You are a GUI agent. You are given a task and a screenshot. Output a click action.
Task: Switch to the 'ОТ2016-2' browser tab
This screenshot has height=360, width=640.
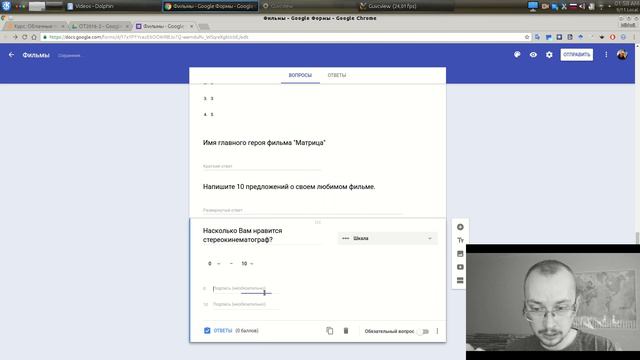(99, 26)
